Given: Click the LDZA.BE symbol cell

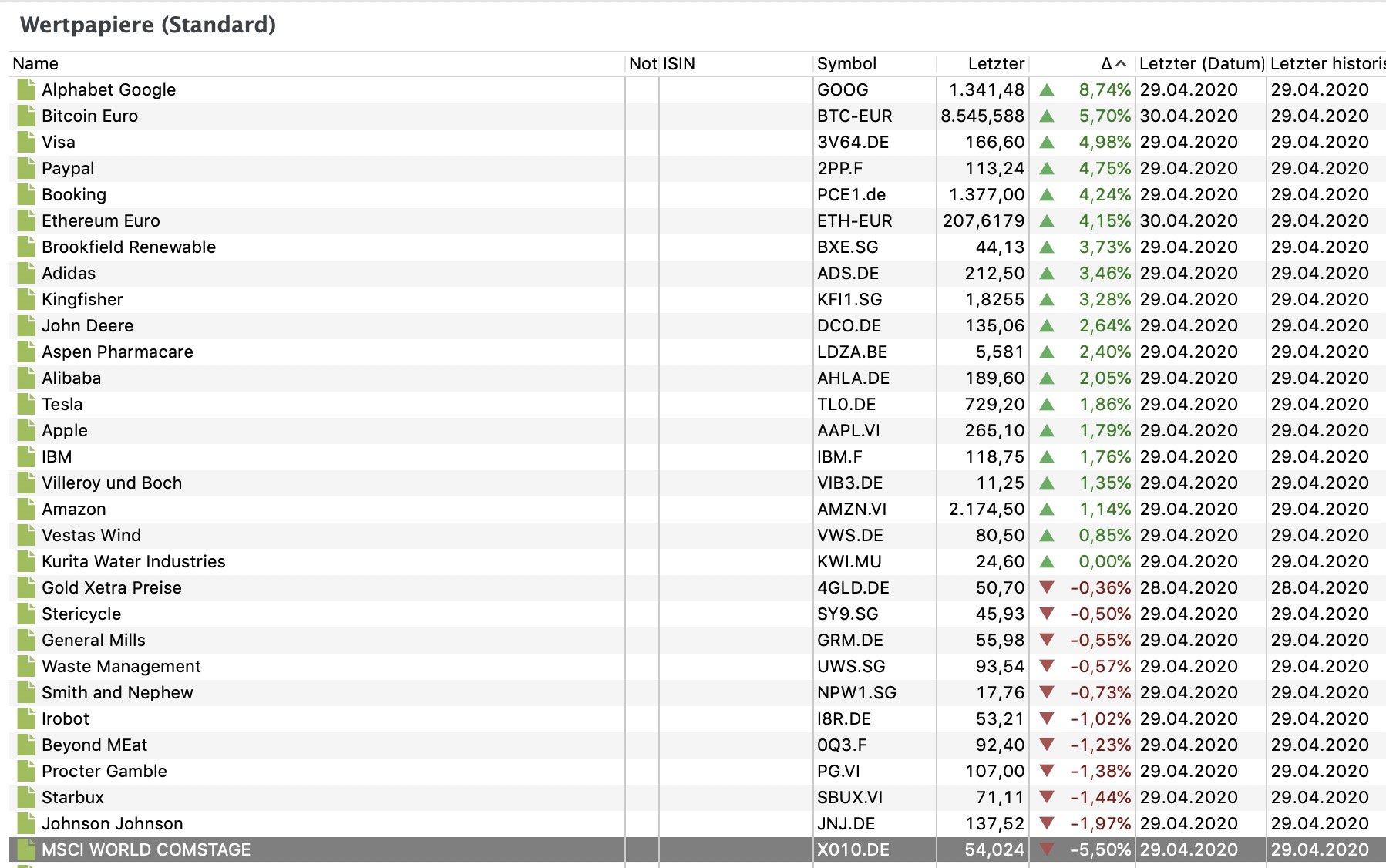Looking at the screenshot, I should point(853,352).
